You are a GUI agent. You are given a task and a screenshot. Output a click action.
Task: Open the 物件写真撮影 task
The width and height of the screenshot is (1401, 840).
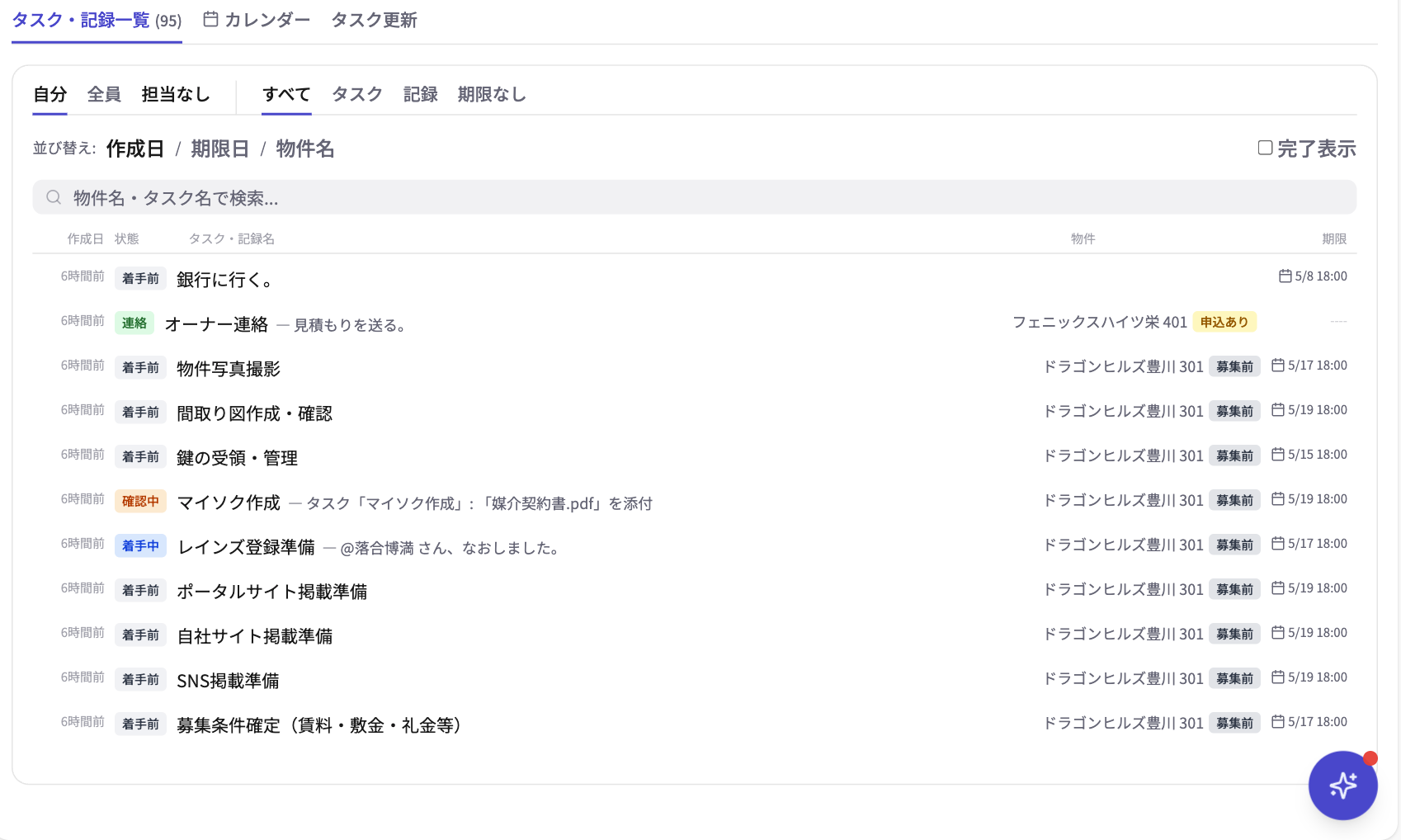click(x=229, y=369)
